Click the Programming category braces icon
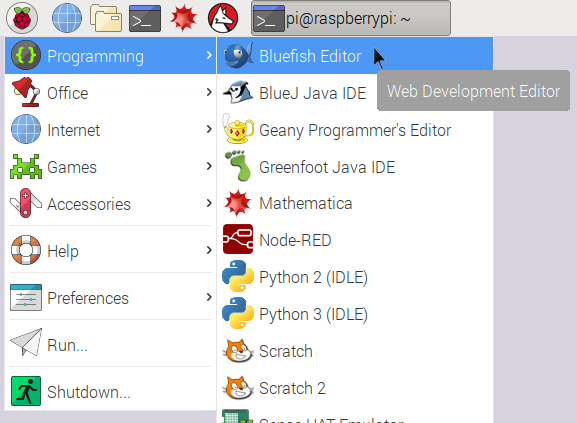Image resolution: width=577 pixels, height=423 pixels. pyautogui.click(x=25, y=56)
